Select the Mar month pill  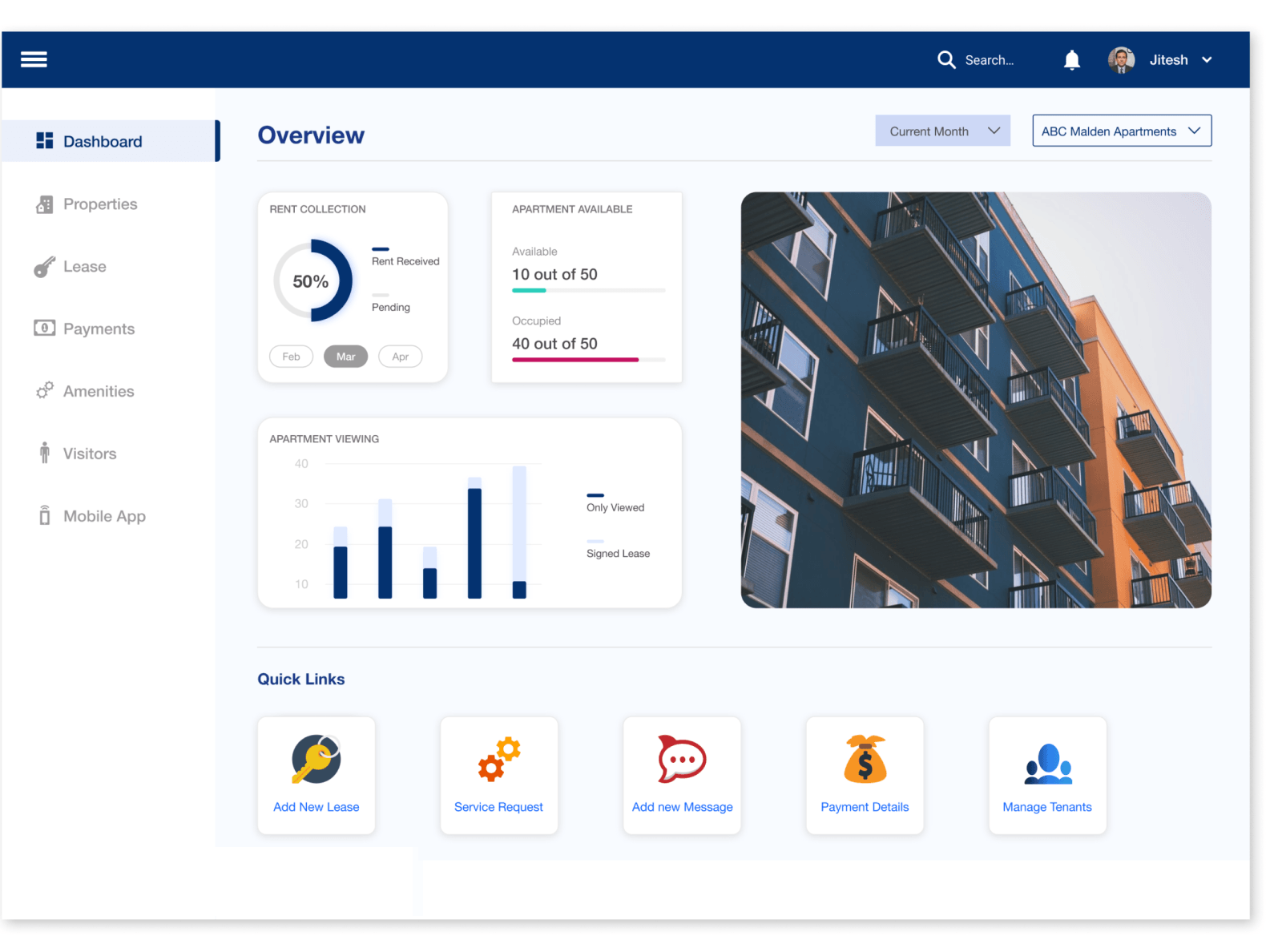click(345, 357)
